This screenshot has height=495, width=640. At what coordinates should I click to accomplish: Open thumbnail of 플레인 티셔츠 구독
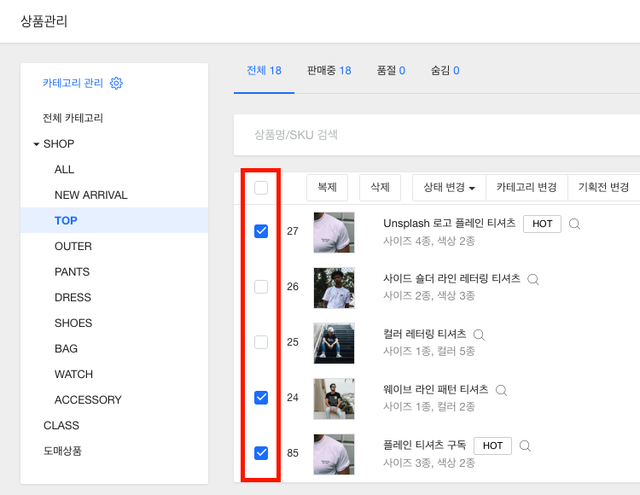pyautogui.click(x=334, y=454)
